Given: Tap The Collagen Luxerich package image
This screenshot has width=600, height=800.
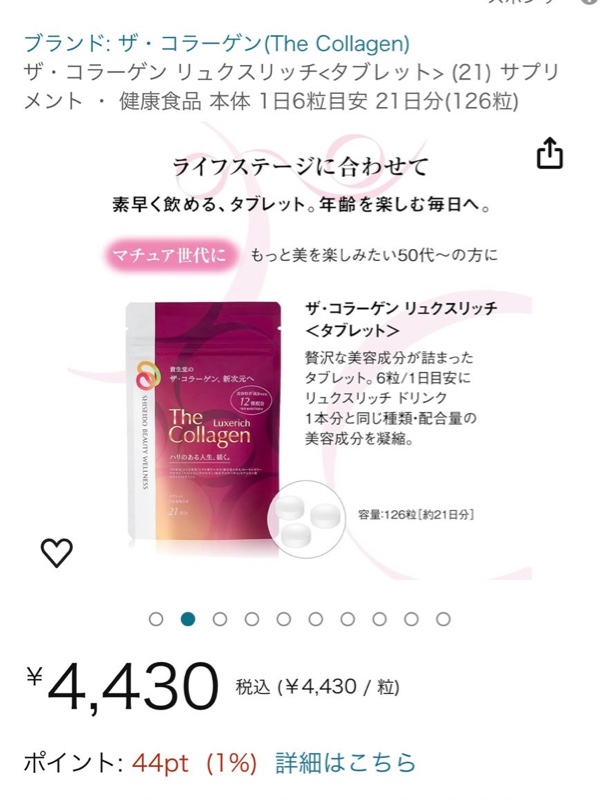Looking at the screenshot, I should pos(204,423).
